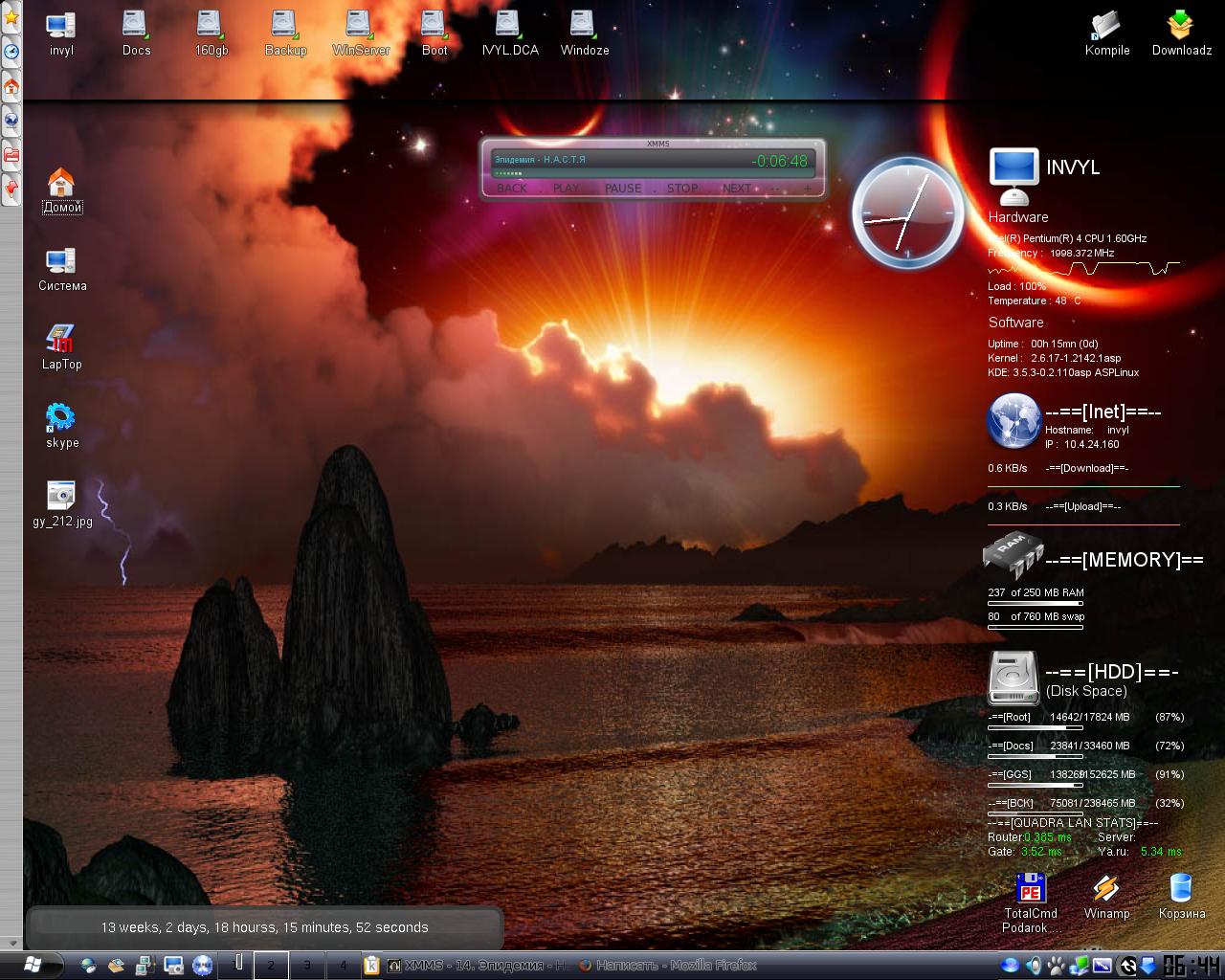Viewport: 1225px width, 980px height.
Task: Click the blue download arrow tray icon
Action: 1147,966
